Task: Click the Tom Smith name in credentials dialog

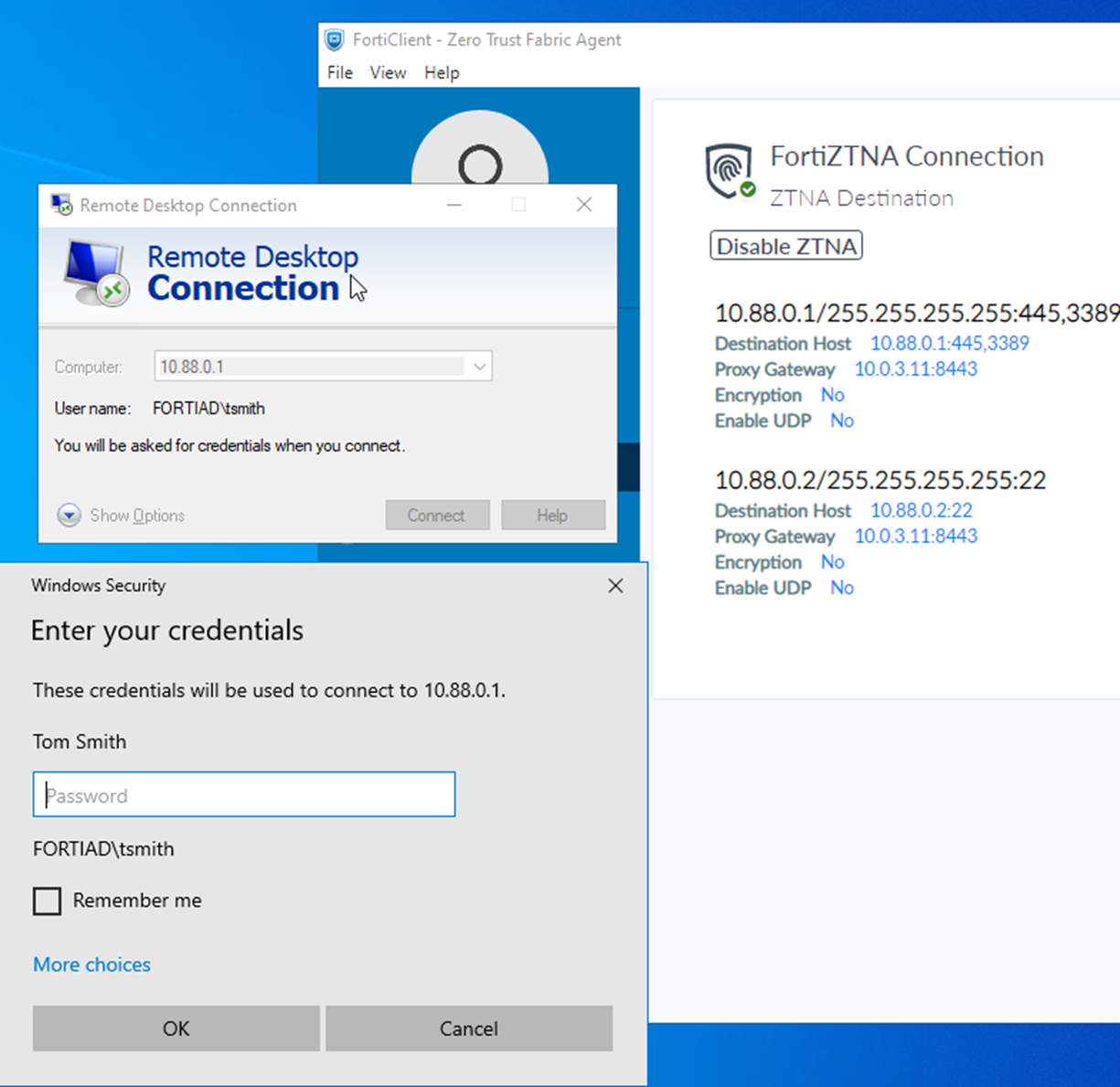Action: tap(80, 741)
